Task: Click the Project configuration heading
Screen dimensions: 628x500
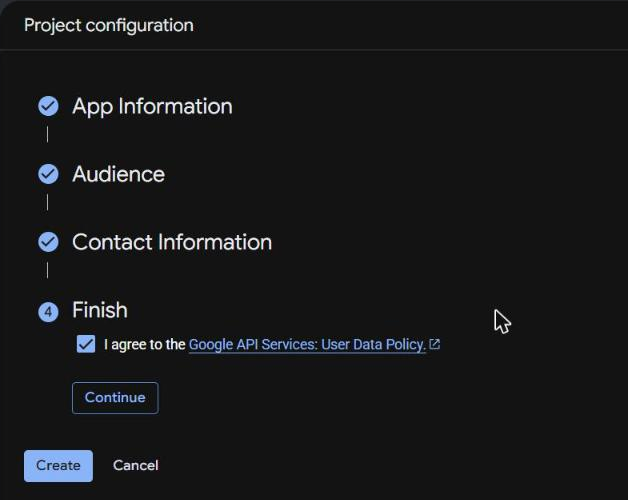Action: point(109,26)
